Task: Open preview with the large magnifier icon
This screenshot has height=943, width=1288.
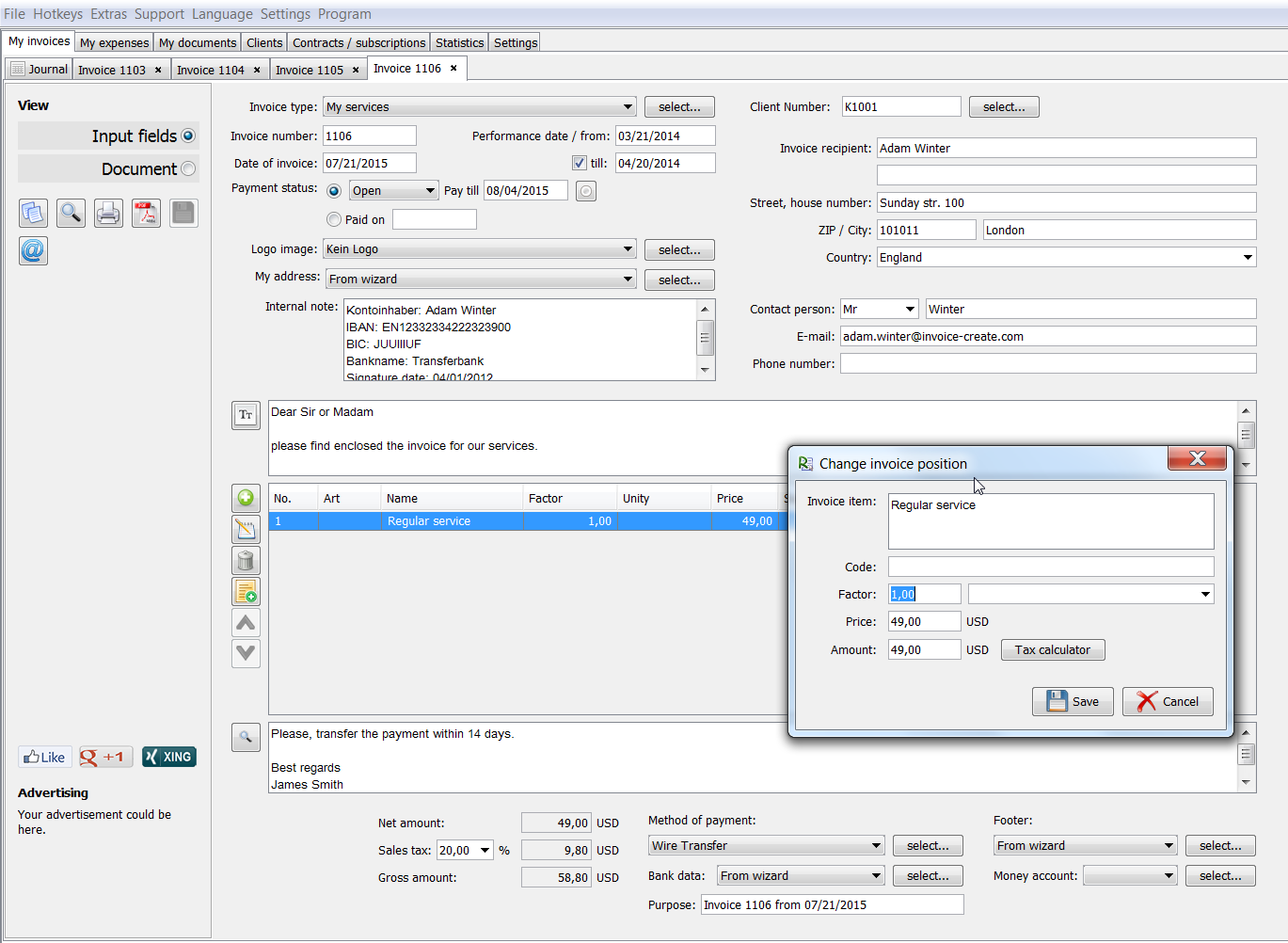Action: click(x=71, y=214)
